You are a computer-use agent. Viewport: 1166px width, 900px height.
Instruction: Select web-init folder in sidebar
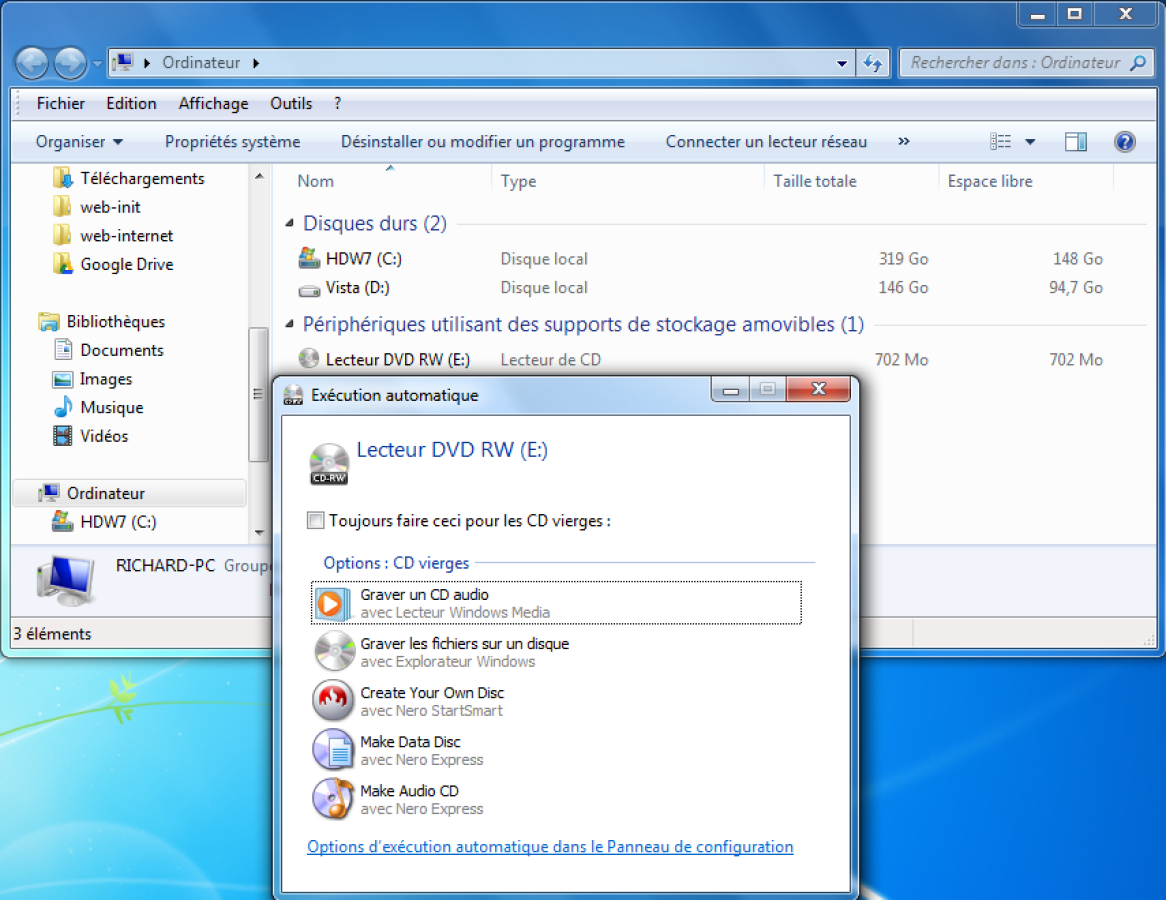coord(97,207)
